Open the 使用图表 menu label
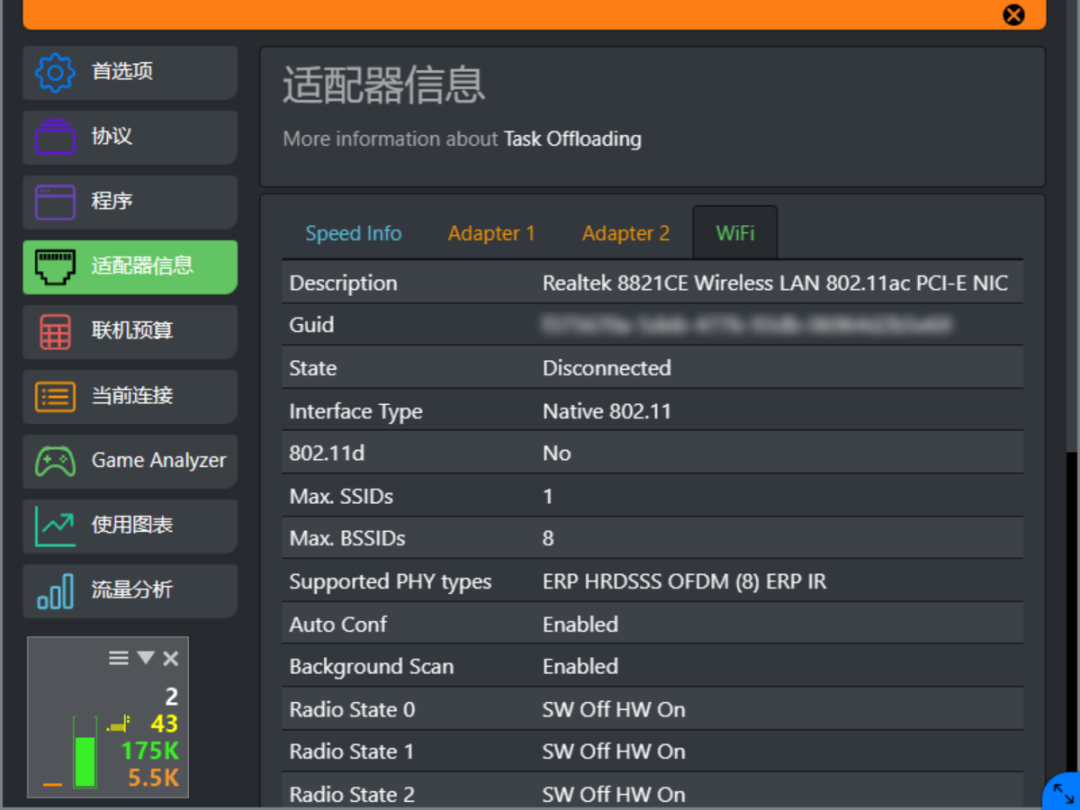This screenshot has height=810, width=1080. (132, 525)
